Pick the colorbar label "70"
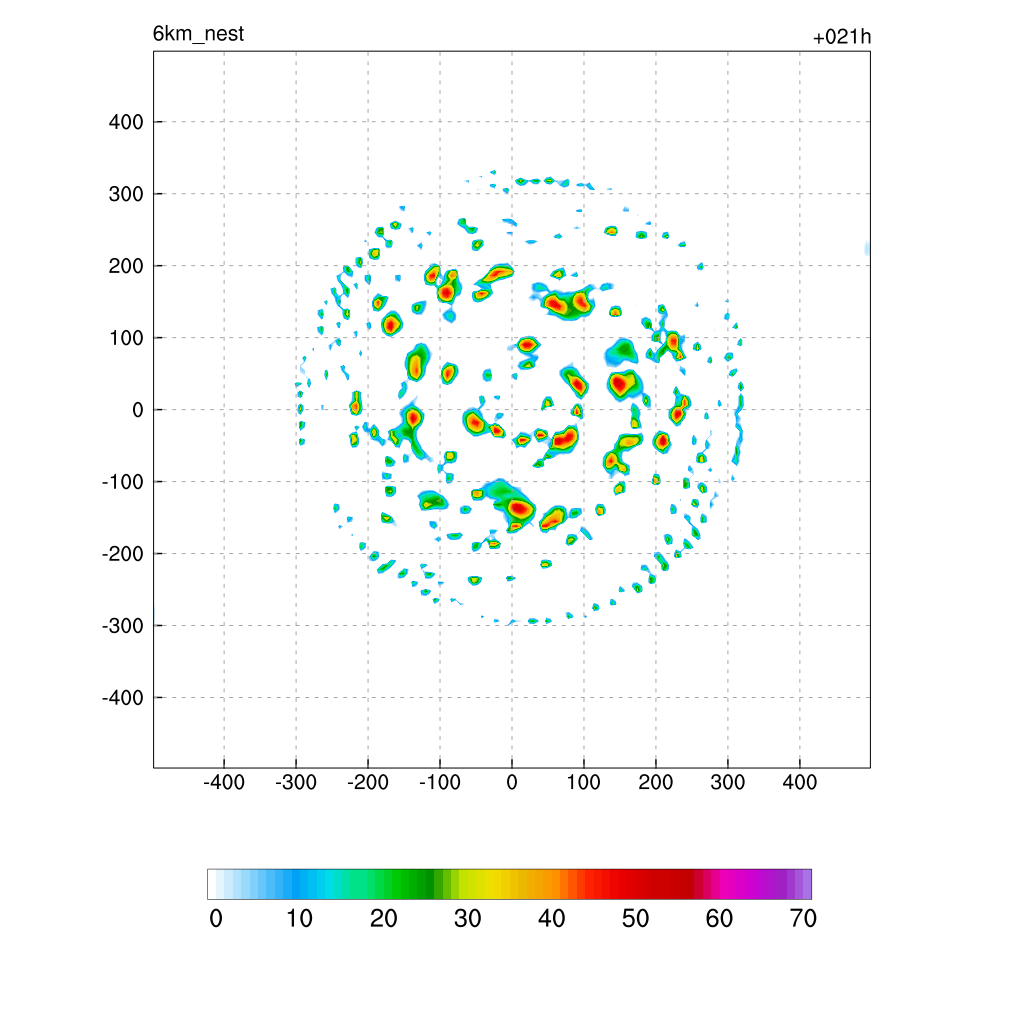 pos(803,919)
